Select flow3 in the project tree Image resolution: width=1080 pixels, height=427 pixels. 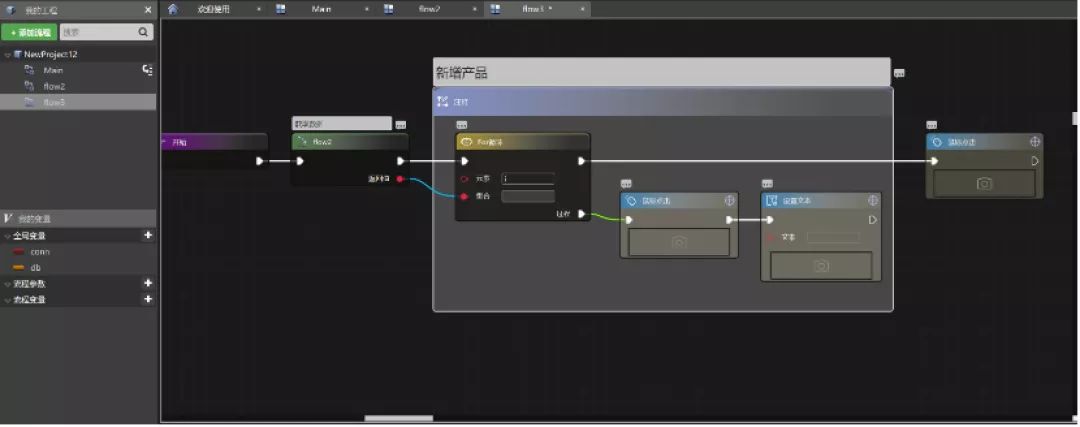pos(54,102)
